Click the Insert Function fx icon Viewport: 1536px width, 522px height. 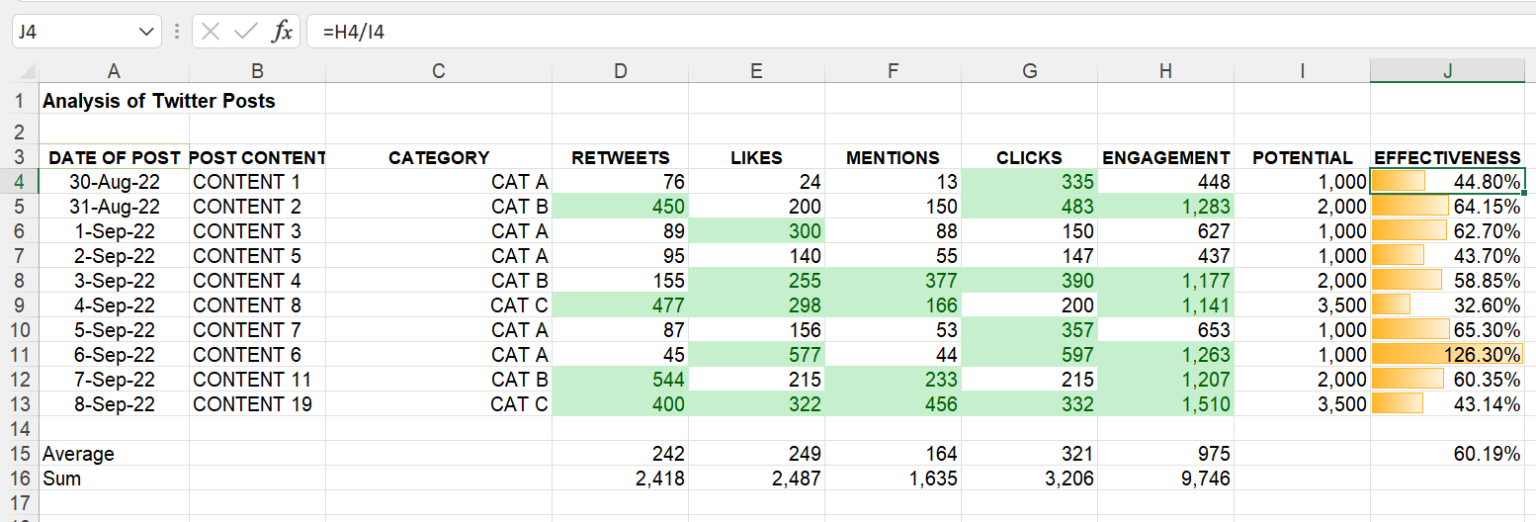pyautogui.click(x=283, y=32)
